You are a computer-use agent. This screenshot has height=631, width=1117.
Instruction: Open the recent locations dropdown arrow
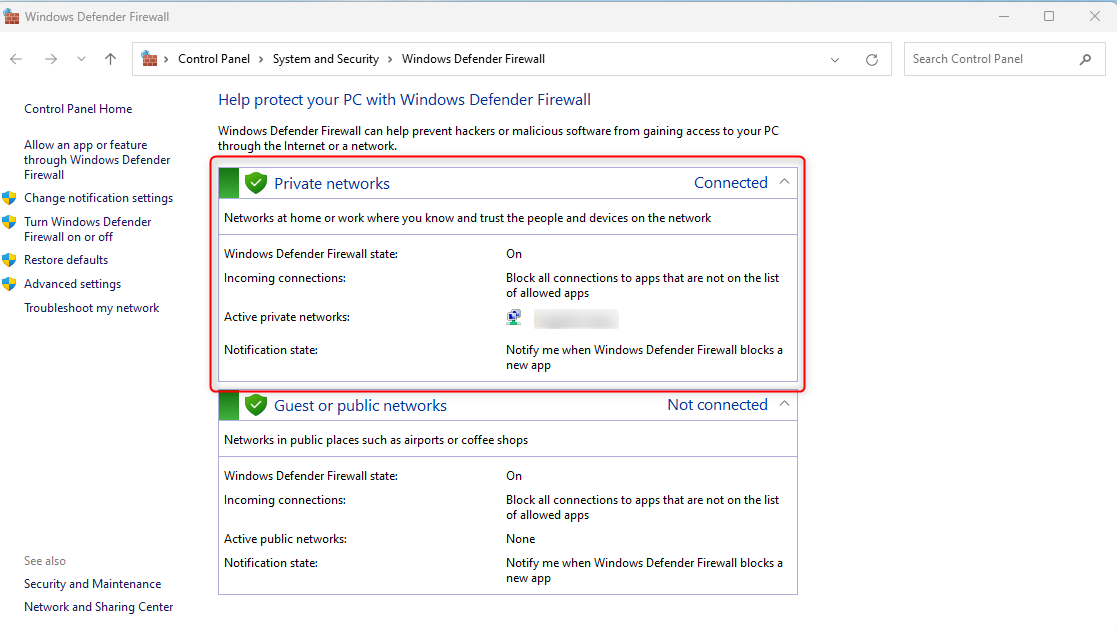pos(81,59)
